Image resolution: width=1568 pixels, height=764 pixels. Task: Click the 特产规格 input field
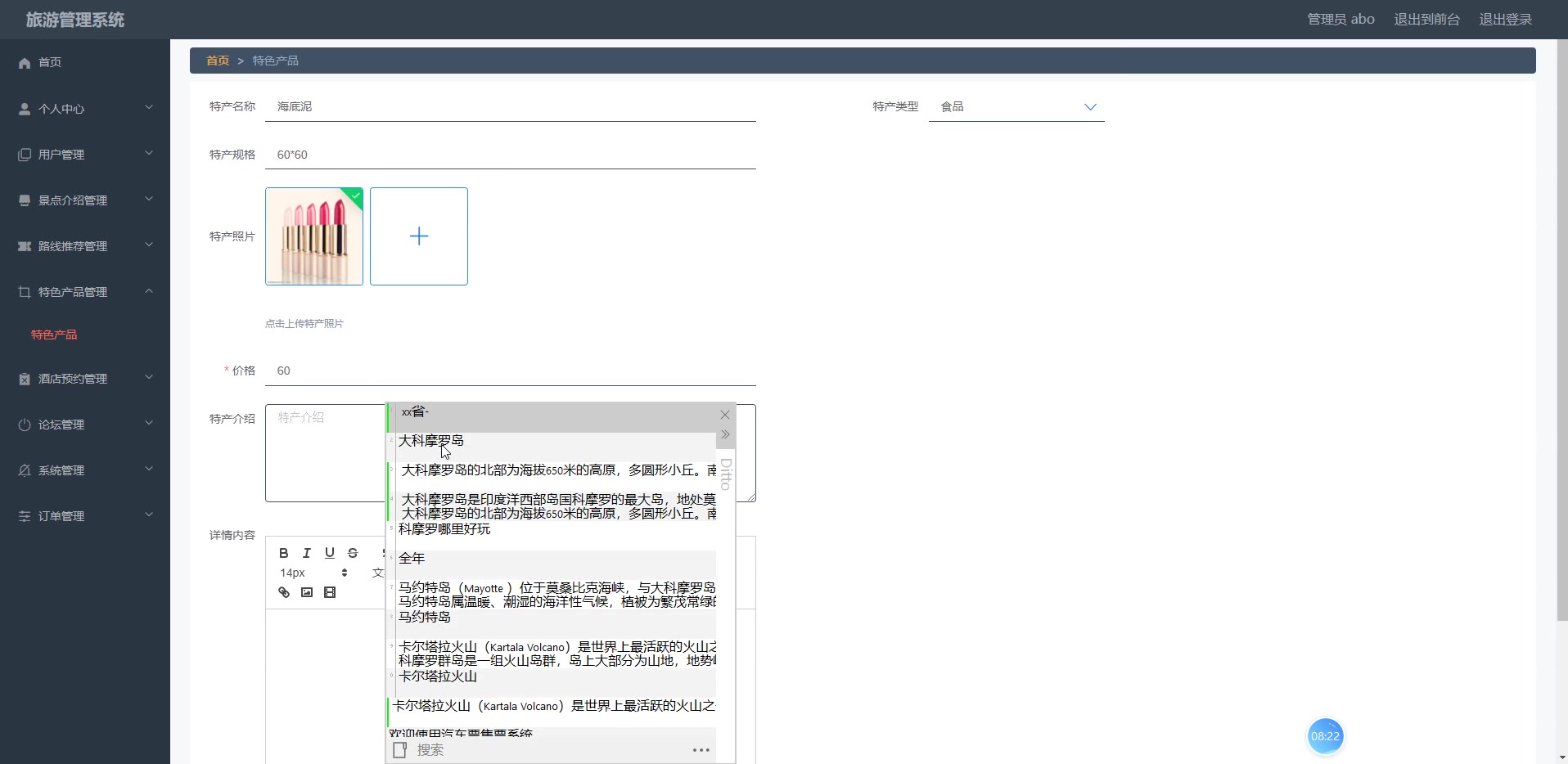pyautogui.click(x=511, y=155)
